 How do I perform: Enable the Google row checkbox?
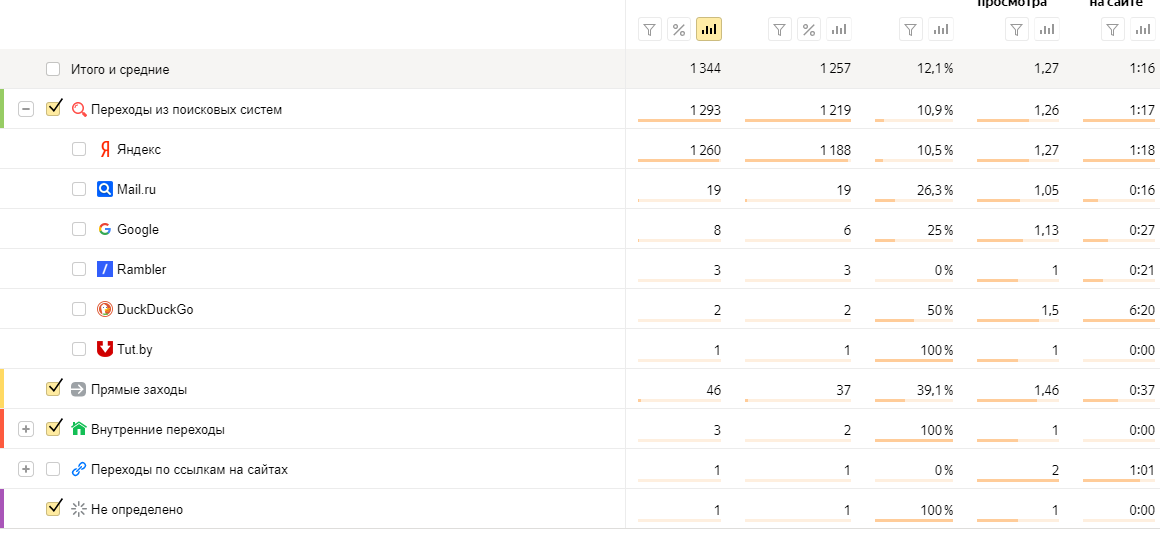pos(79,229)
